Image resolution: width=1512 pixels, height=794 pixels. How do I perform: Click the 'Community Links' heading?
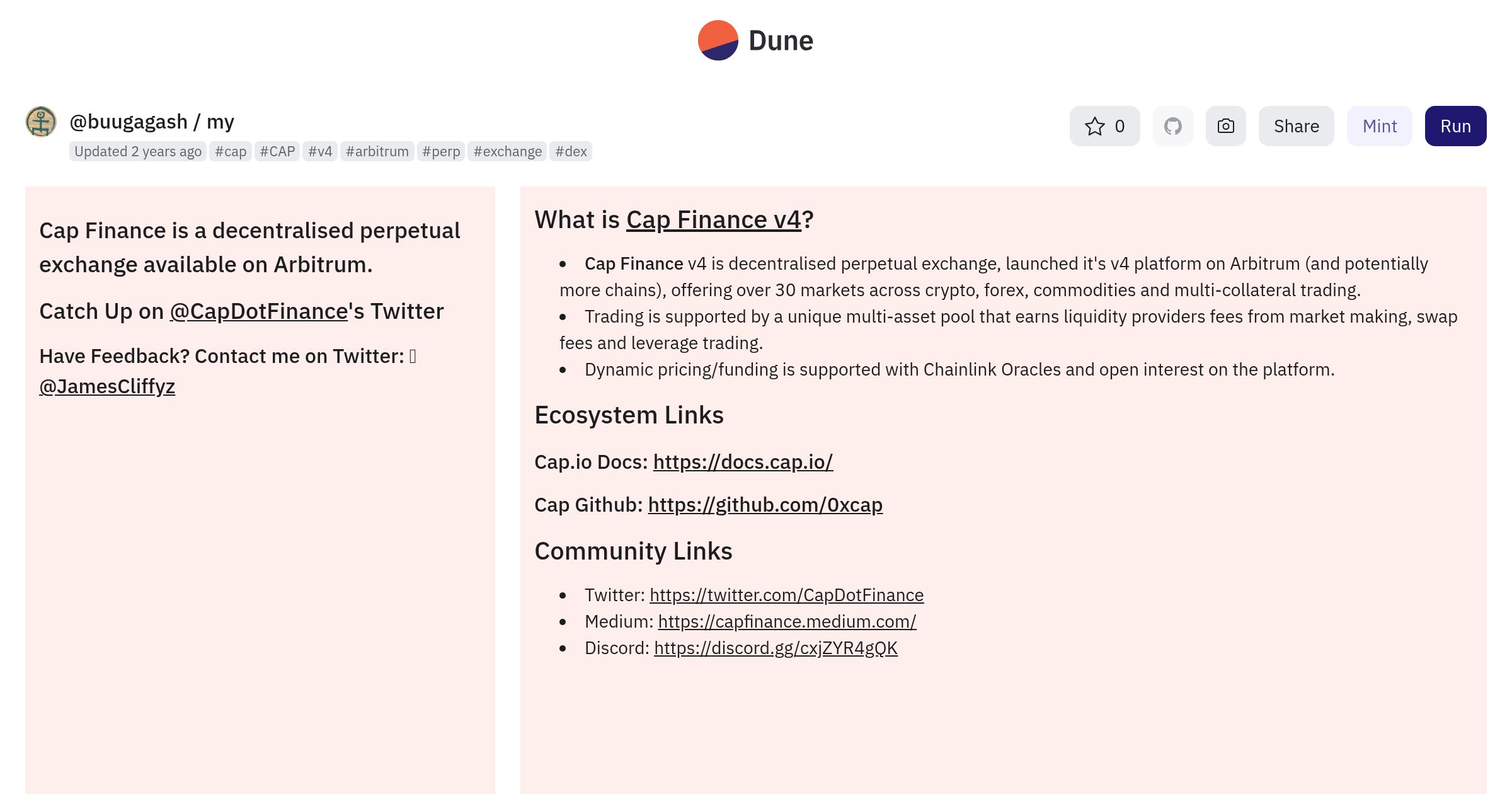click(633, 551)
